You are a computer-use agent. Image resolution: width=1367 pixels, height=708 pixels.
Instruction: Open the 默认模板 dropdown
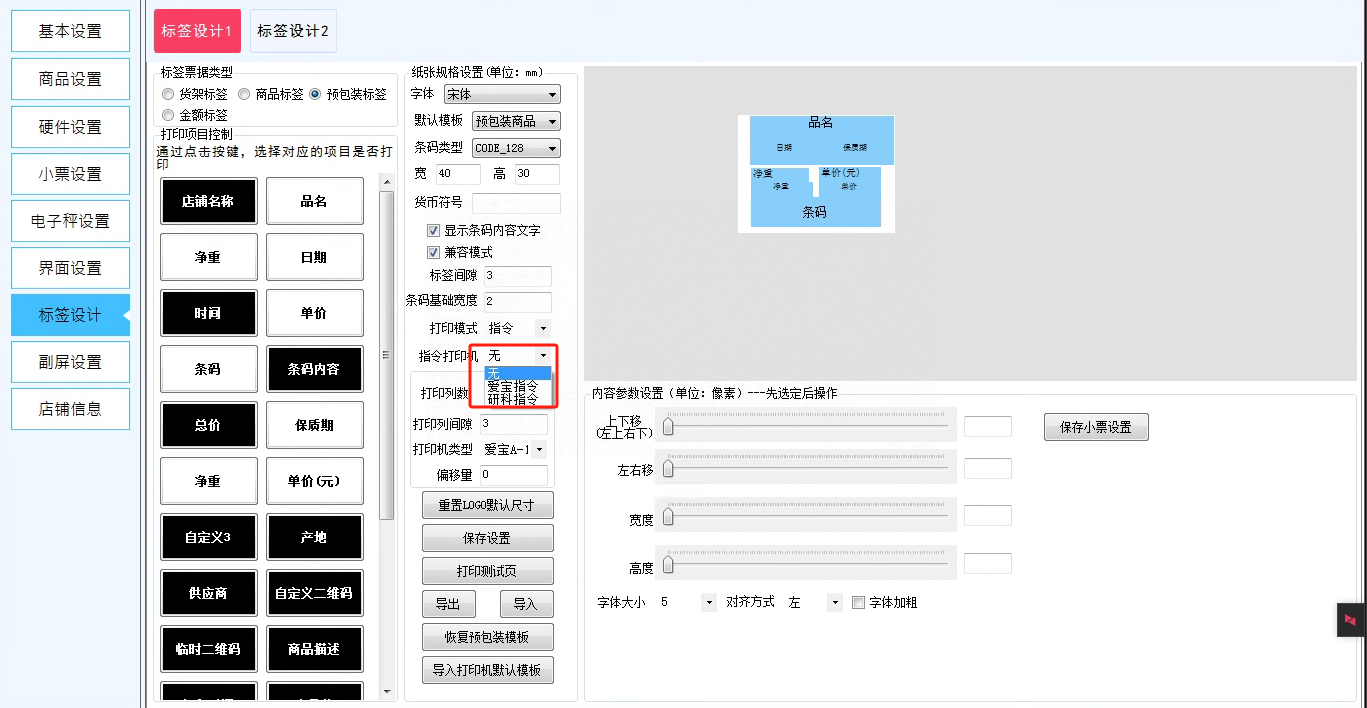[x=516, y=121]
